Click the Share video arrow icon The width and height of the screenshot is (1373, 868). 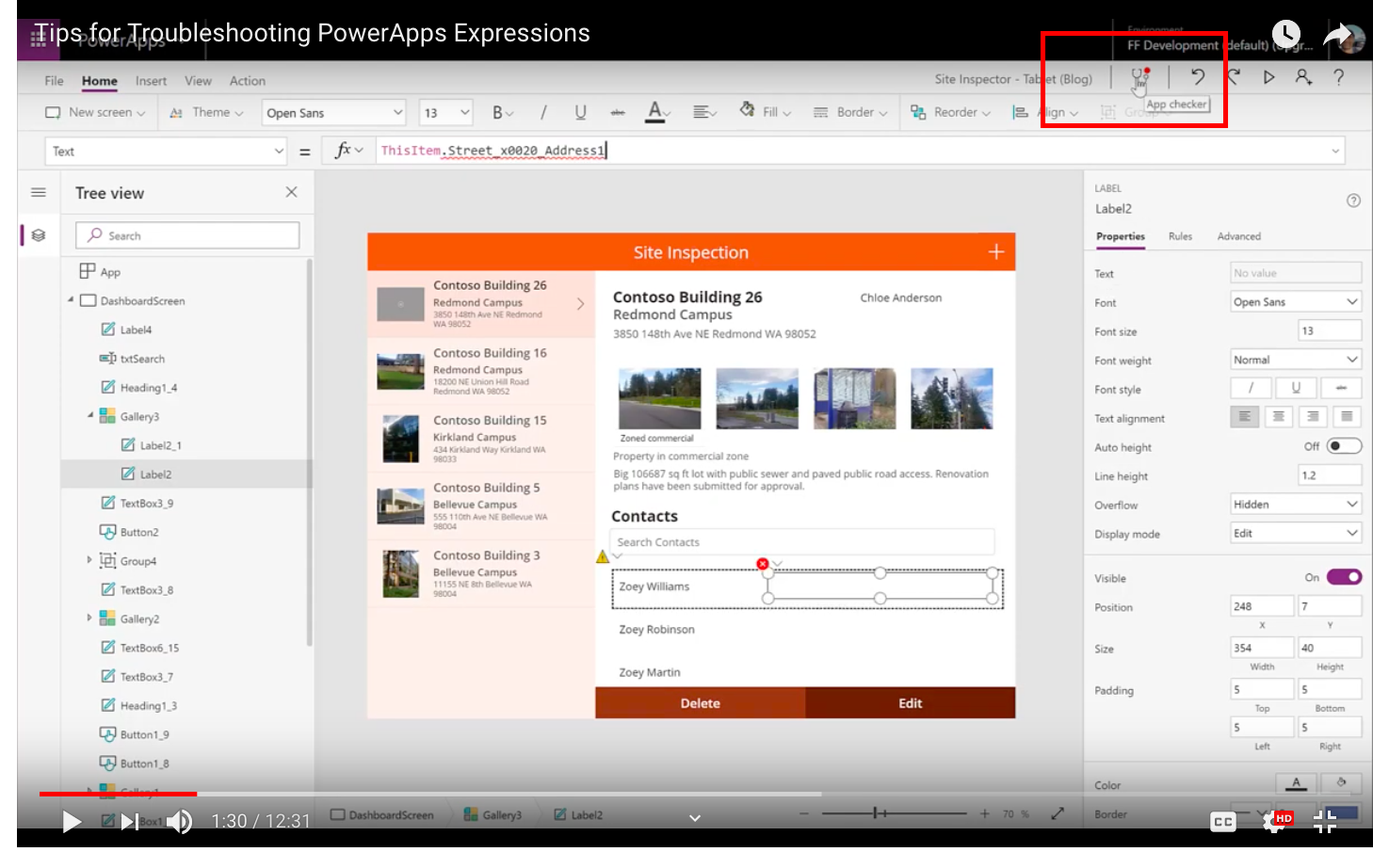click(x=1337, y=37)
